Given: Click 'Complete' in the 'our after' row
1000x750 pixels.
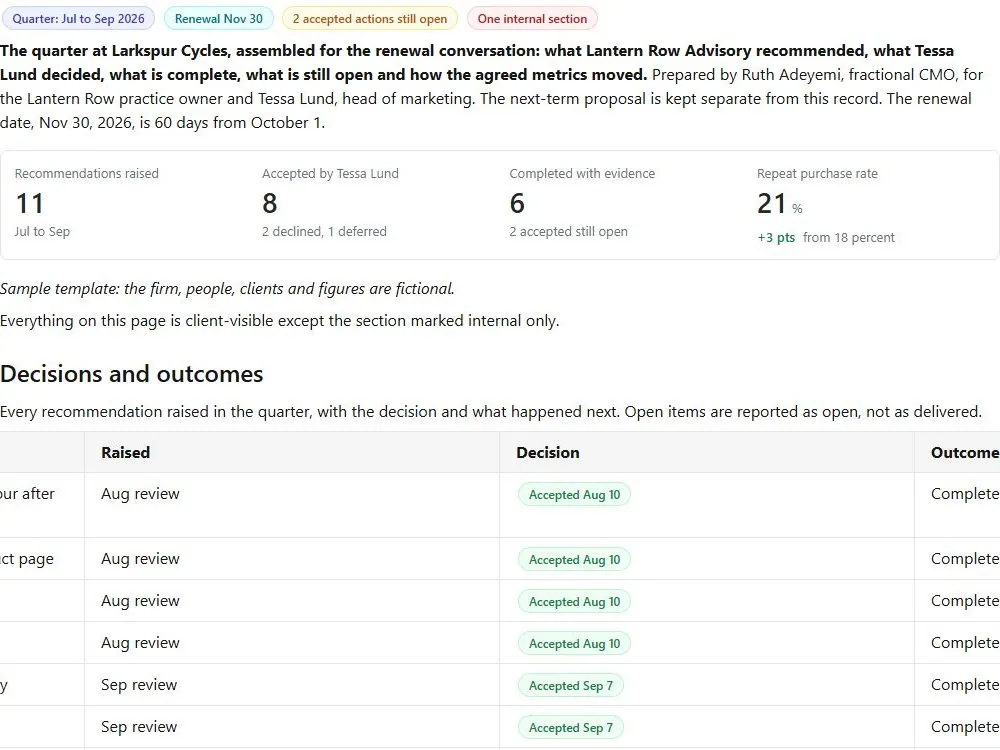Looking at the screenshot, I should point(965,494).
